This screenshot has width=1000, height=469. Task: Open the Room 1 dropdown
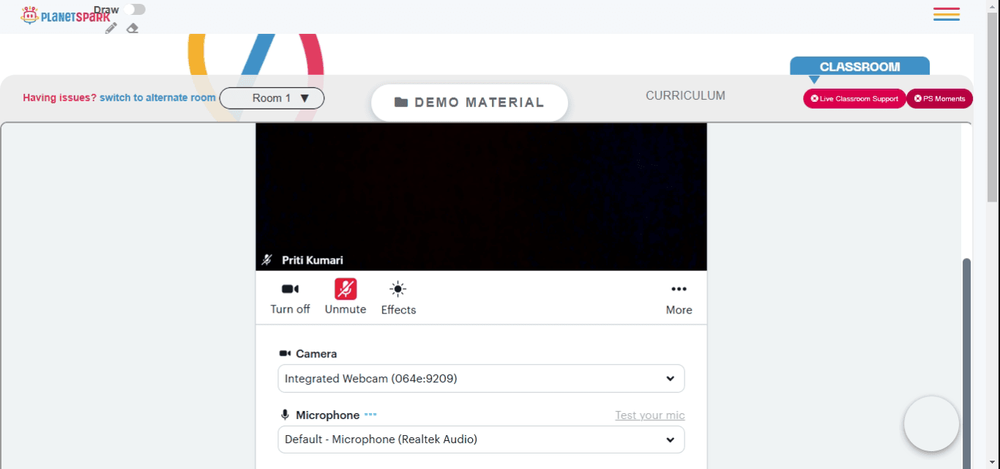pyautogui.click(x=272, y=98)
